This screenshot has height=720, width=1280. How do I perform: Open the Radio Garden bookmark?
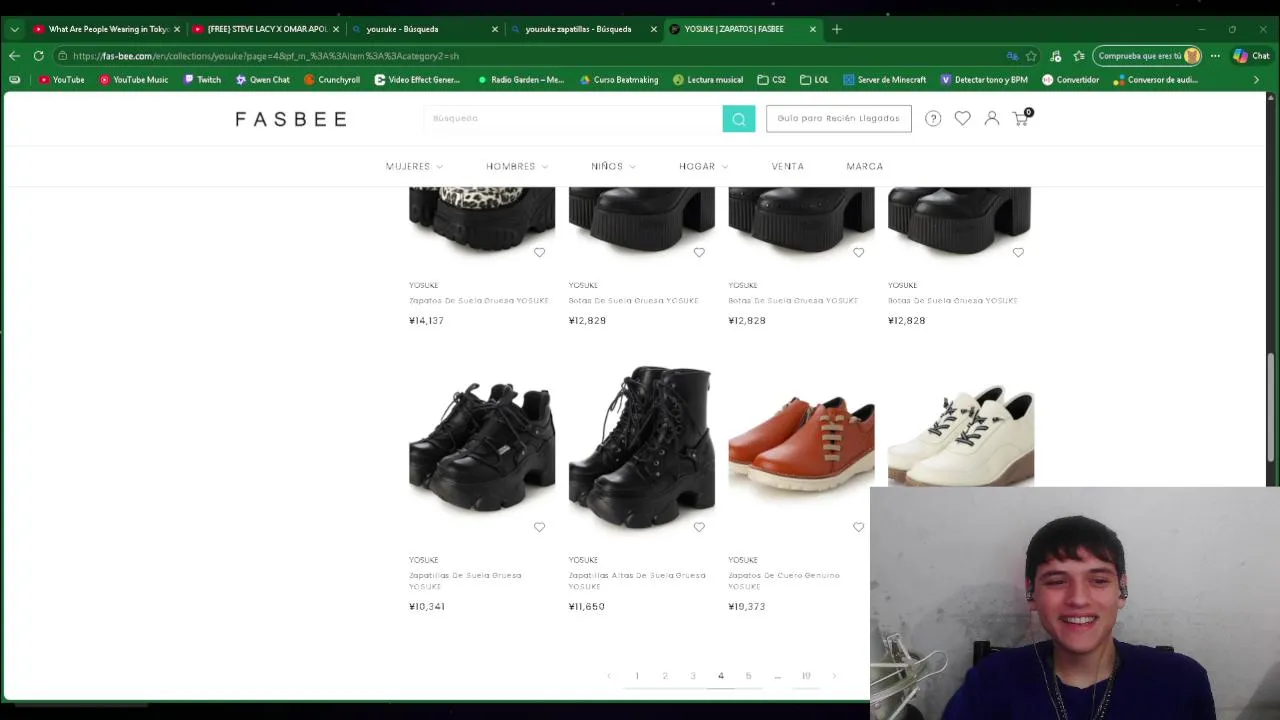tap(521, 80)
